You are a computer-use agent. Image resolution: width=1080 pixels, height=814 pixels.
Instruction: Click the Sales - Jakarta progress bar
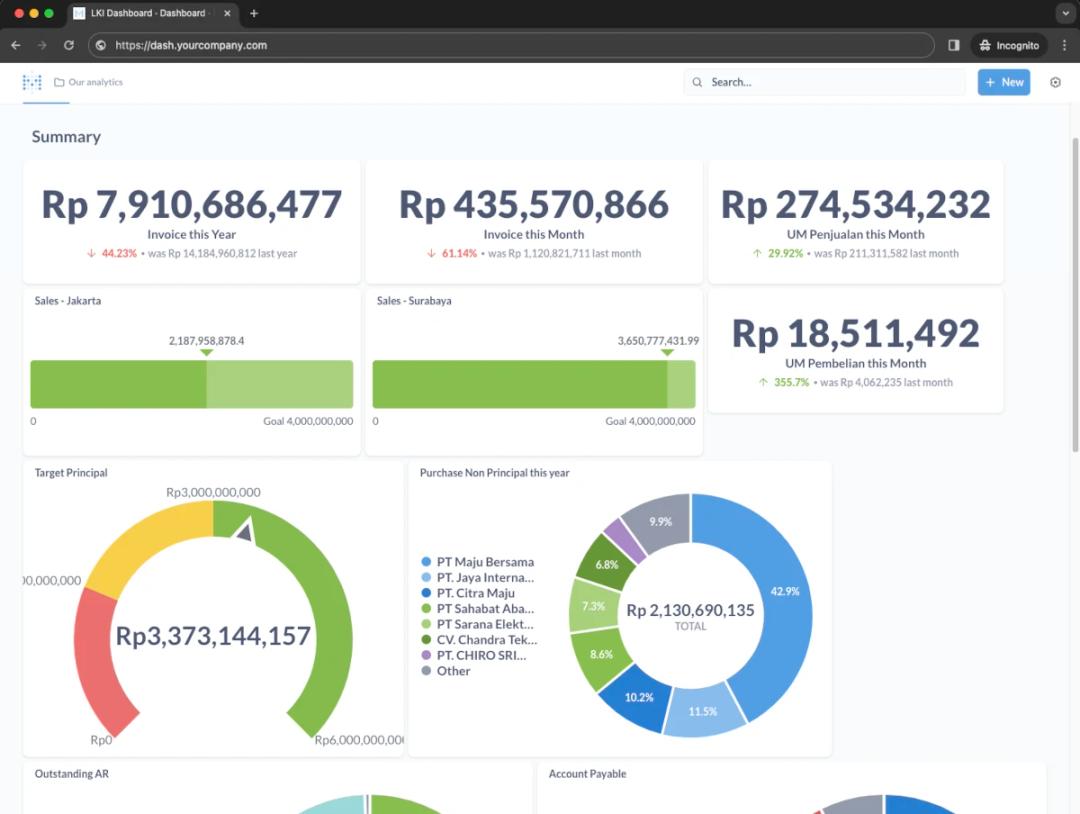pyautogui.click(x=191, y=383)
